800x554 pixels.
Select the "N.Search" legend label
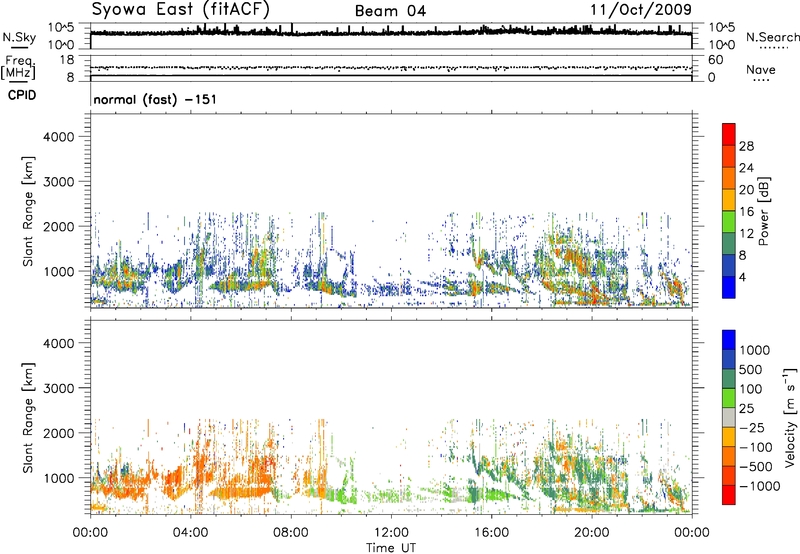[772, 37]
